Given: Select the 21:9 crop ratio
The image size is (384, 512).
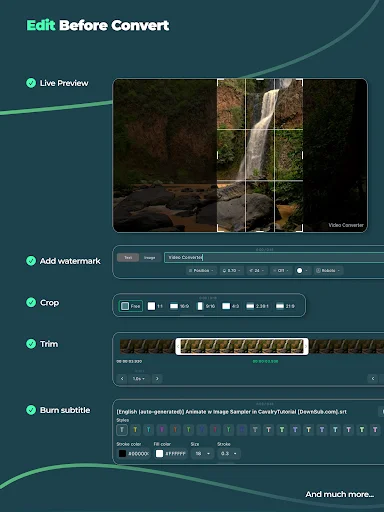Looking at the screenshot, I should tap(285, 306).
